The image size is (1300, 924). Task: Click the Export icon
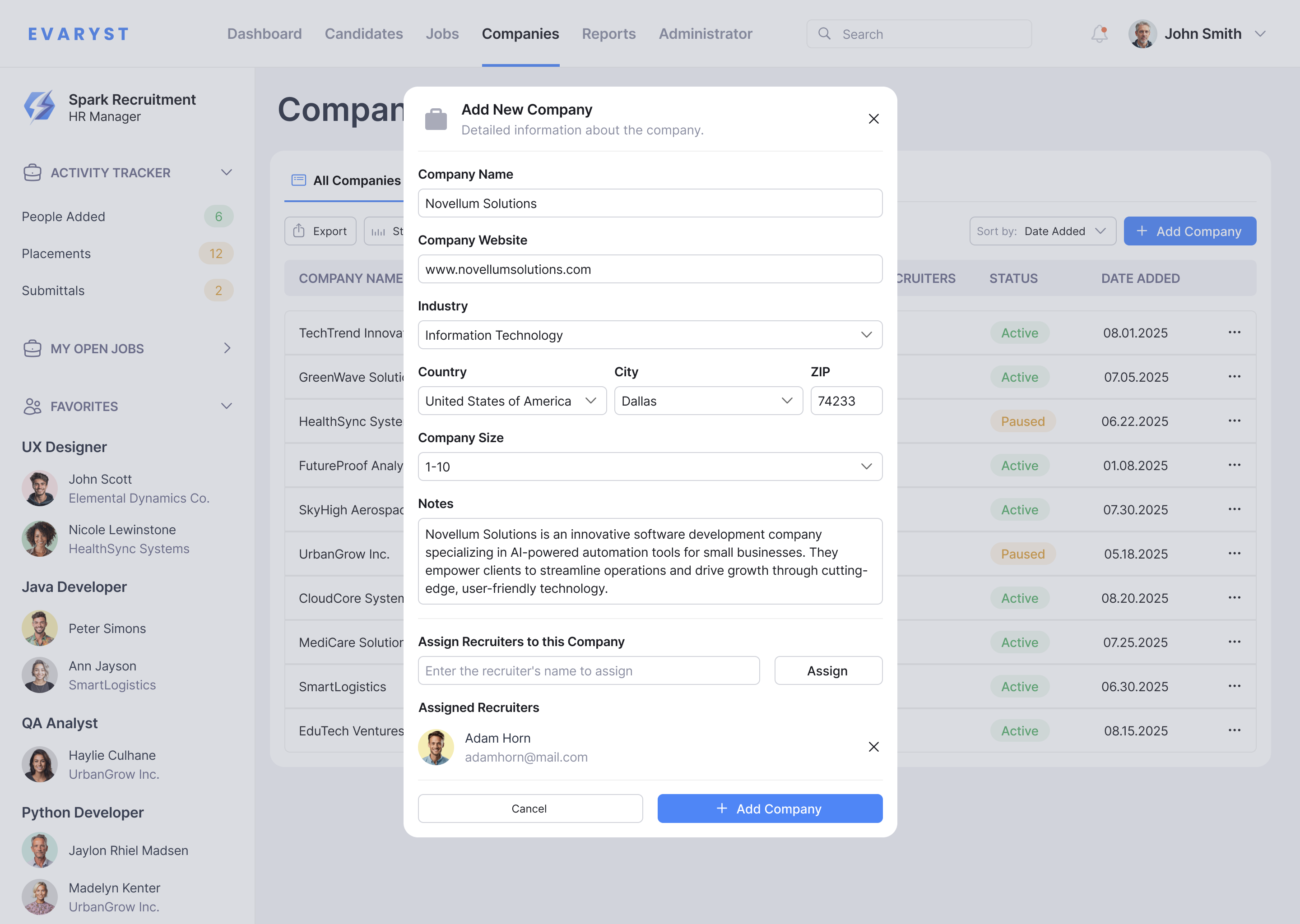[299, 231]
